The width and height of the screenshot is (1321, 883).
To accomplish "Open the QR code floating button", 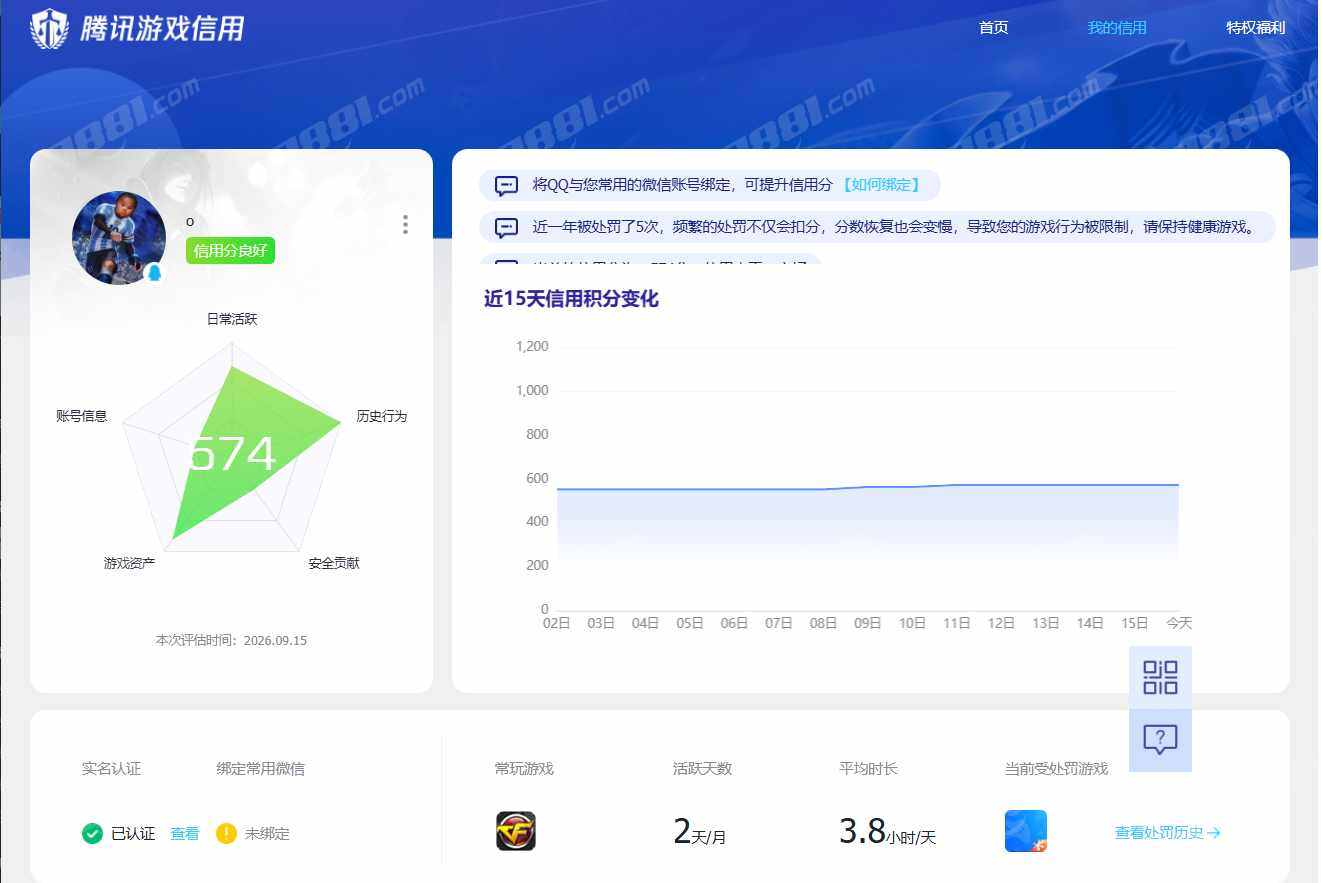I will [x=1160, y=677].
